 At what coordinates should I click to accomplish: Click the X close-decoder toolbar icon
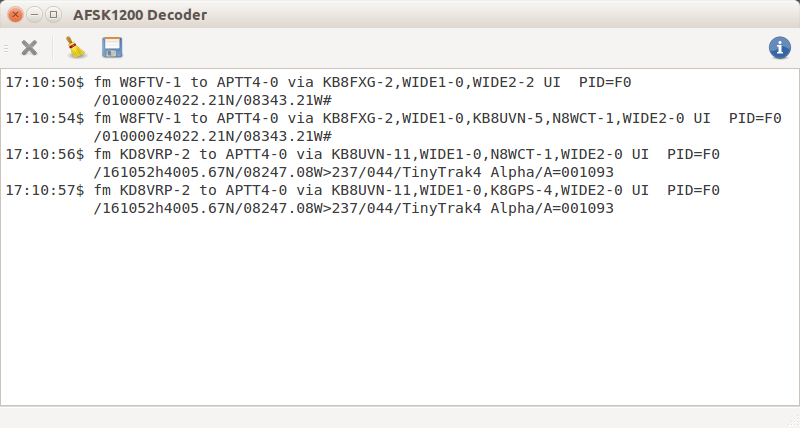coord(29,48)
